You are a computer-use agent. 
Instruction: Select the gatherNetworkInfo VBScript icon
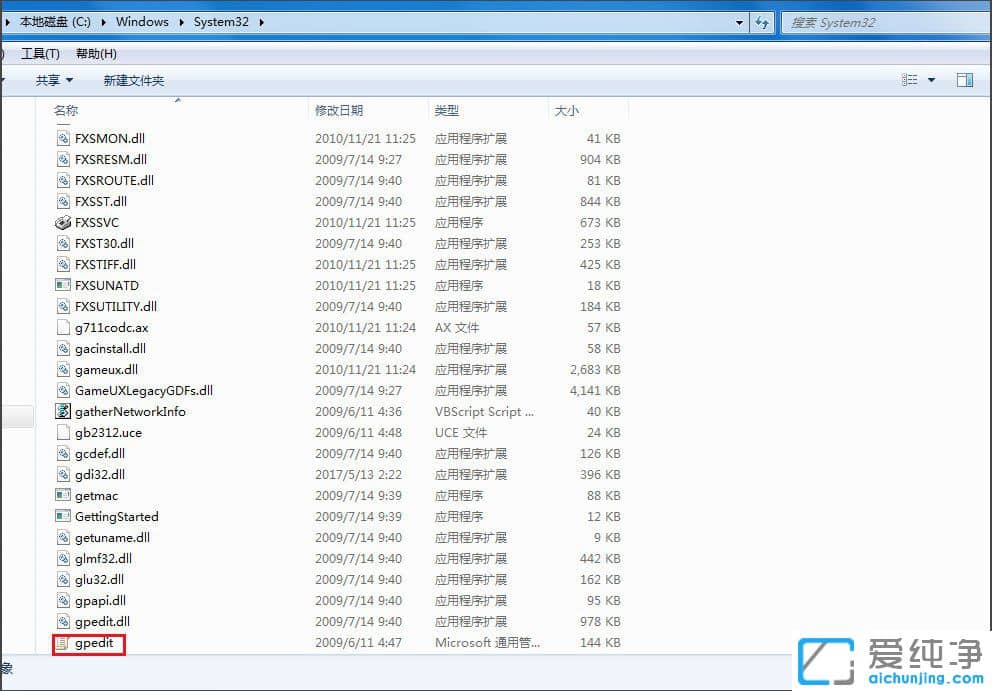[62, 411]
